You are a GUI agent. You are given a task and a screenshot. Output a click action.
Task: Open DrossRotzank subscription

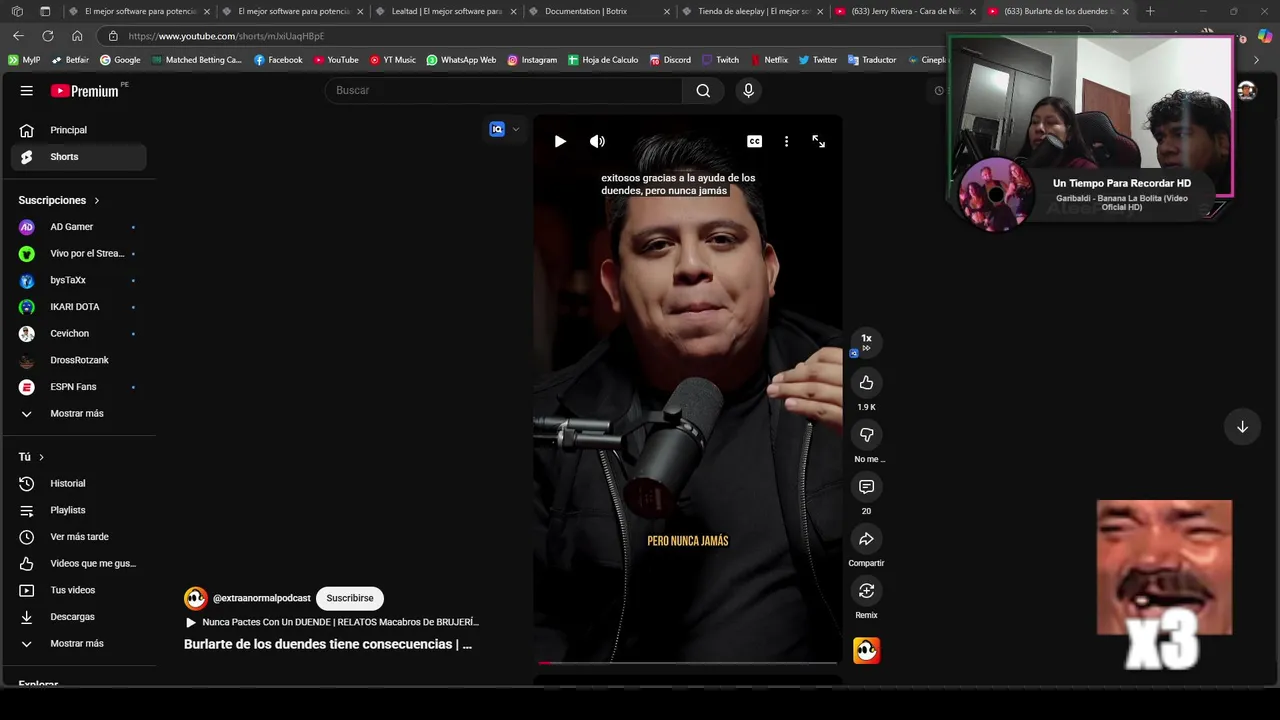point(78,360)
